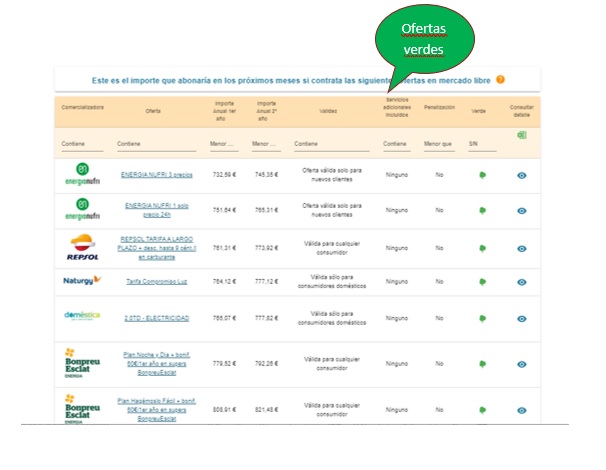Click Válida para cualquier consumidor in Repsol row
The image size is (606, 470).
coord(332,248)
